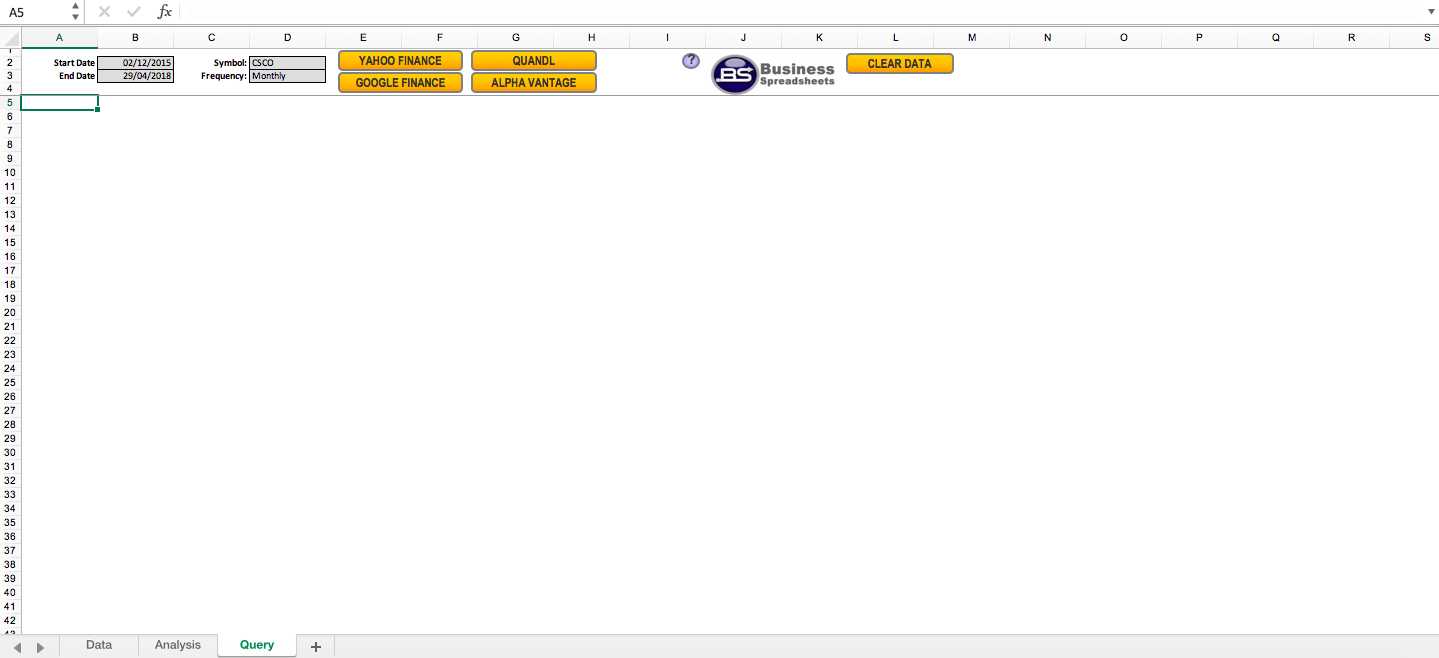Select the row 25 header

[10, 382]
